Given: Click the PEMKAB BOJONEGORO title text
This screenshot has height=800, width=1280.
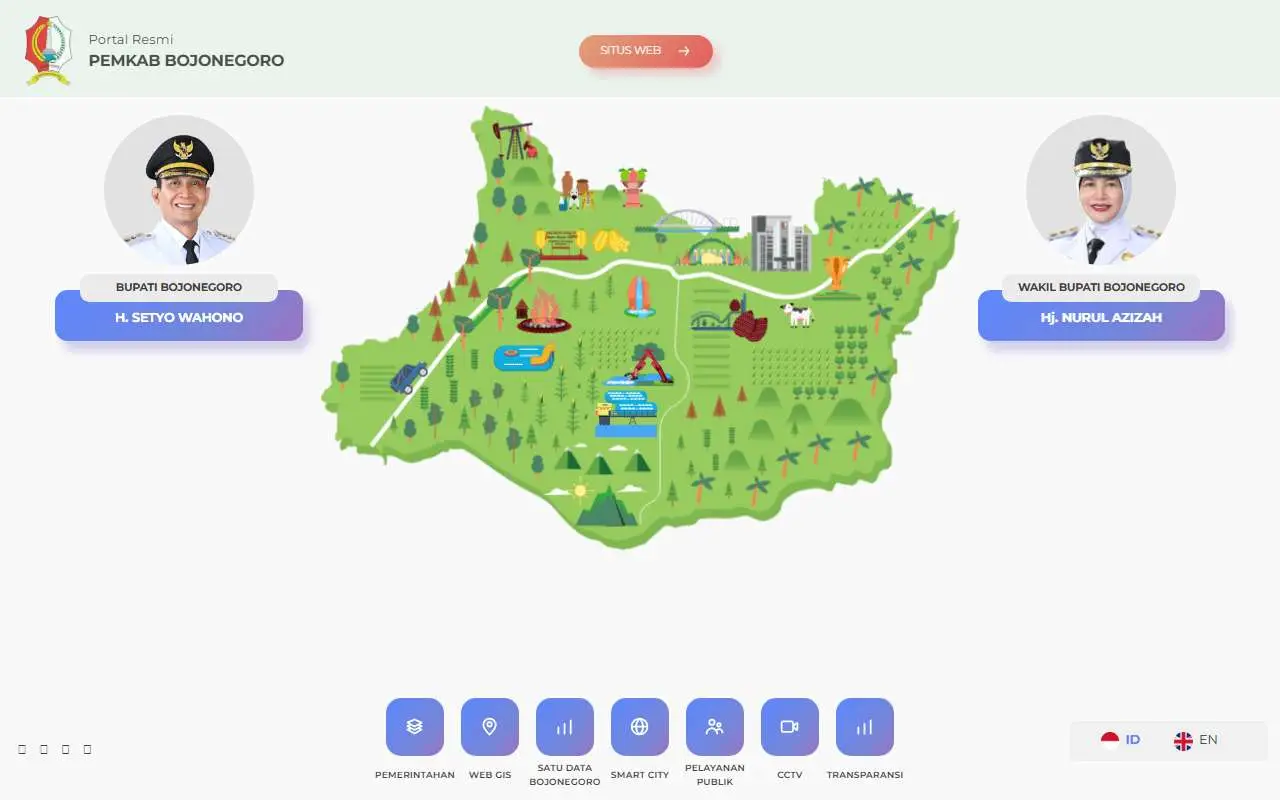Looking at the screenshot, I should tap(186, 60).
